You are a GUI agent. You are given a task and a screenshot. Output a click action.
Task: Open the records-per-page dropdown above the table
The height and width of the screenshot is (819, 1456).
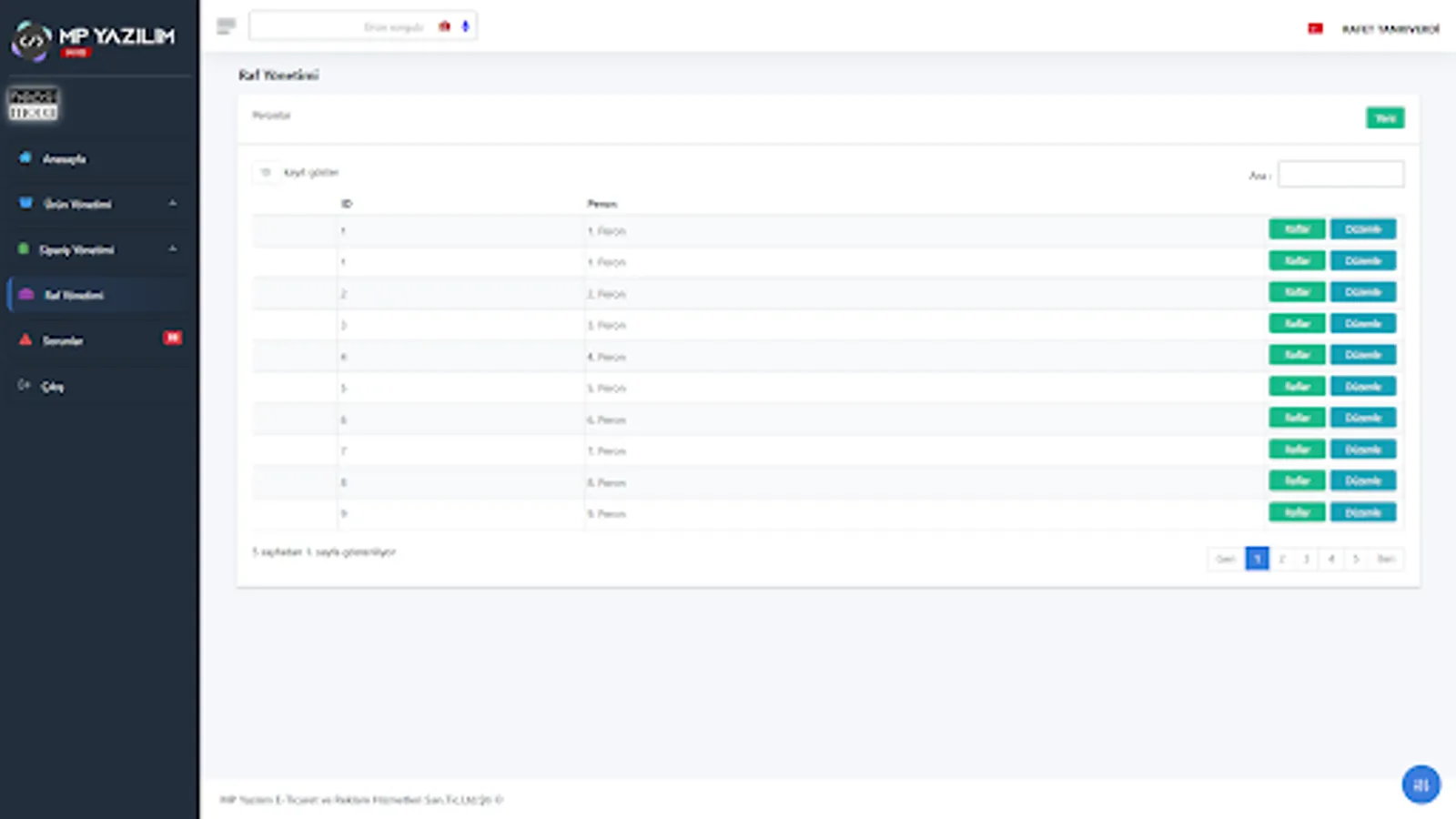tap(266, 172)
